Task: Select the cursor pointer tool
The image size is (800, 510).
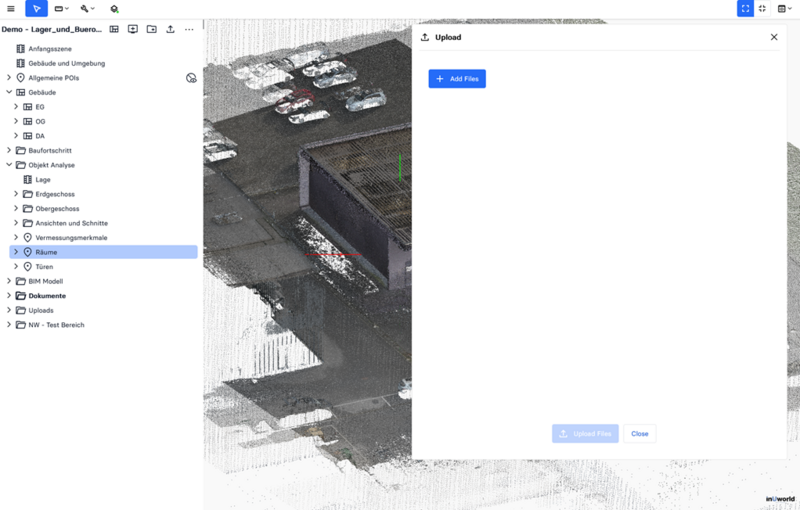Action: (36, 8)
